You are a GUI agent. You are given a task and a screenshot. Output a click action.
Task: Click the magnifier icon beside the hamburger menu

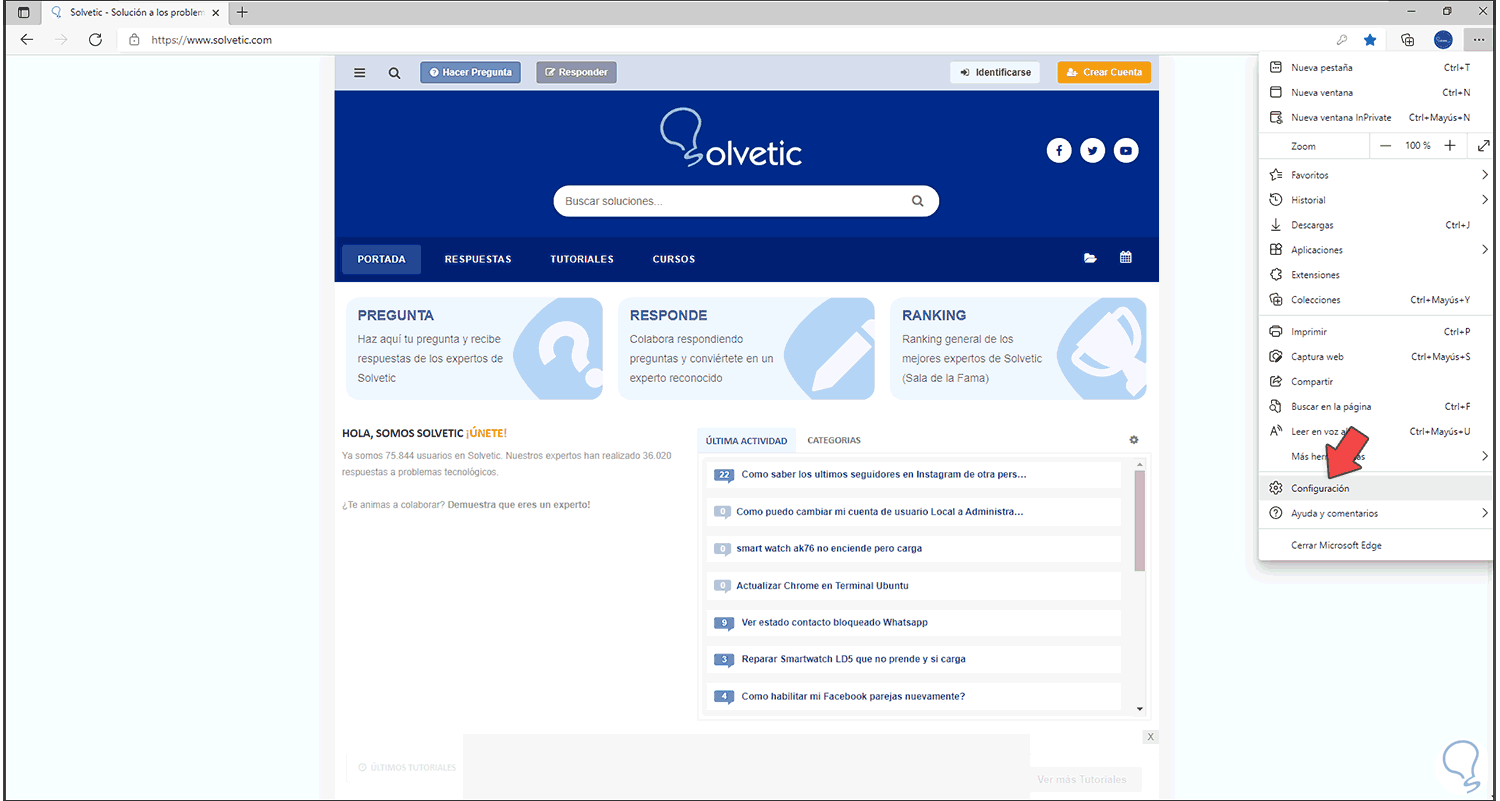395,72
